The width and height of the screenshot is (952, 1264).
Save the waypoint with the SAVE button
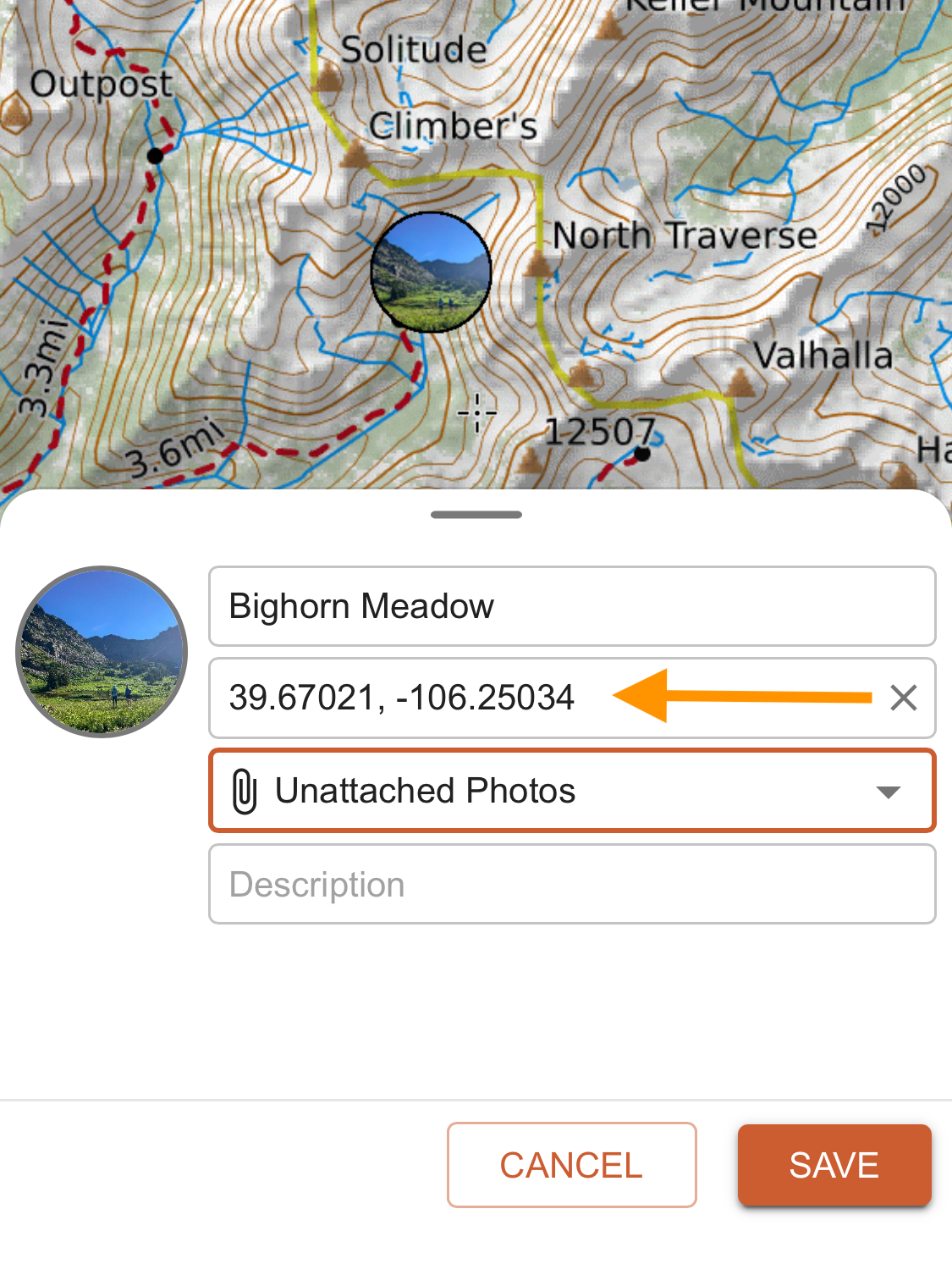pos(834,1165)
